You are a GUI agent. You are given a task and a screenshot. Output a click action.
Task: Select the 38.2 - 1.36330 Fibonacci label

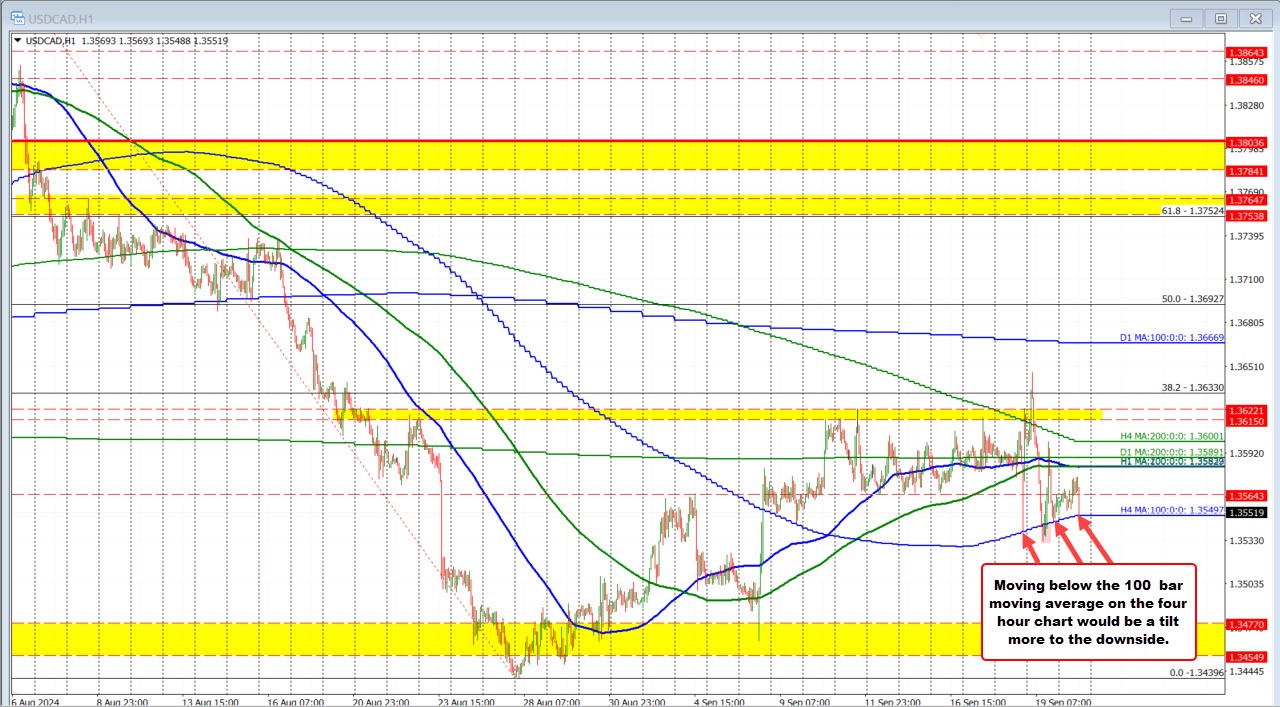[1192, 387]
